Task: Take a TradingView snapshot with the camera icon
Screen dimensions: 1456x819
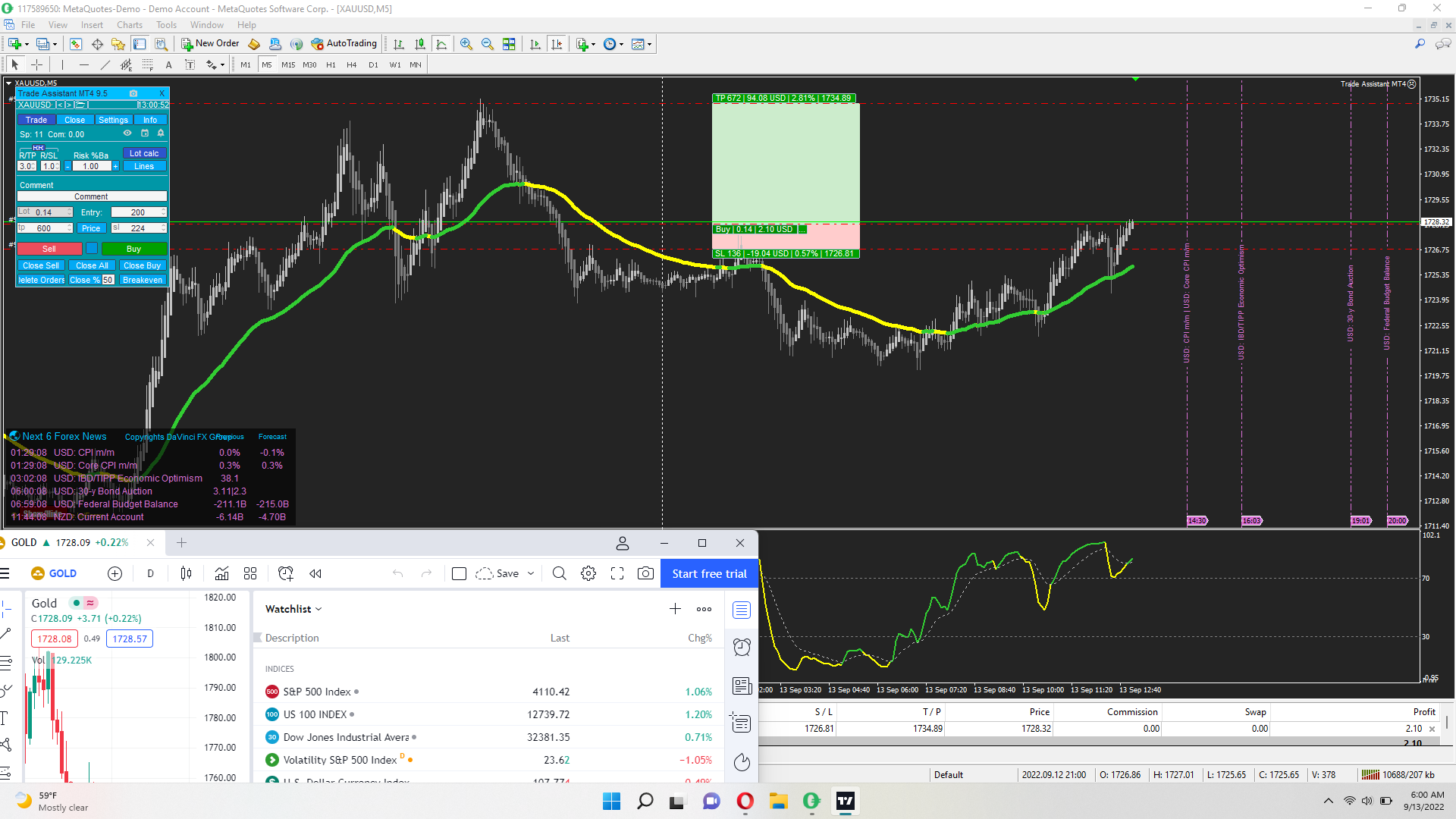Action: pos(645,574)
